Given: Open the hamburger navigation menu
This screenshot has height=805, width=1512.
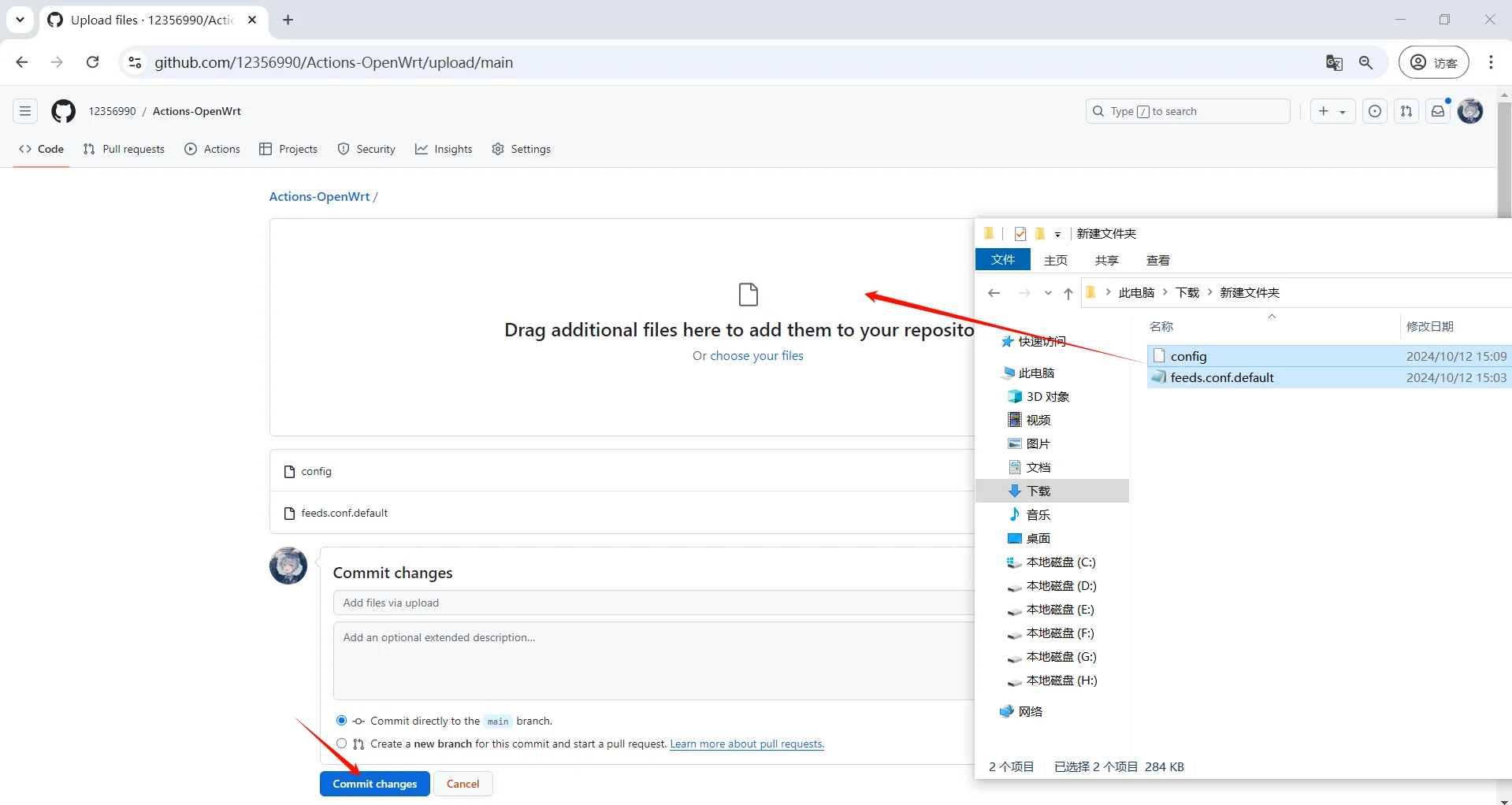Looking at the screenshot, I should tap(25, 111).
